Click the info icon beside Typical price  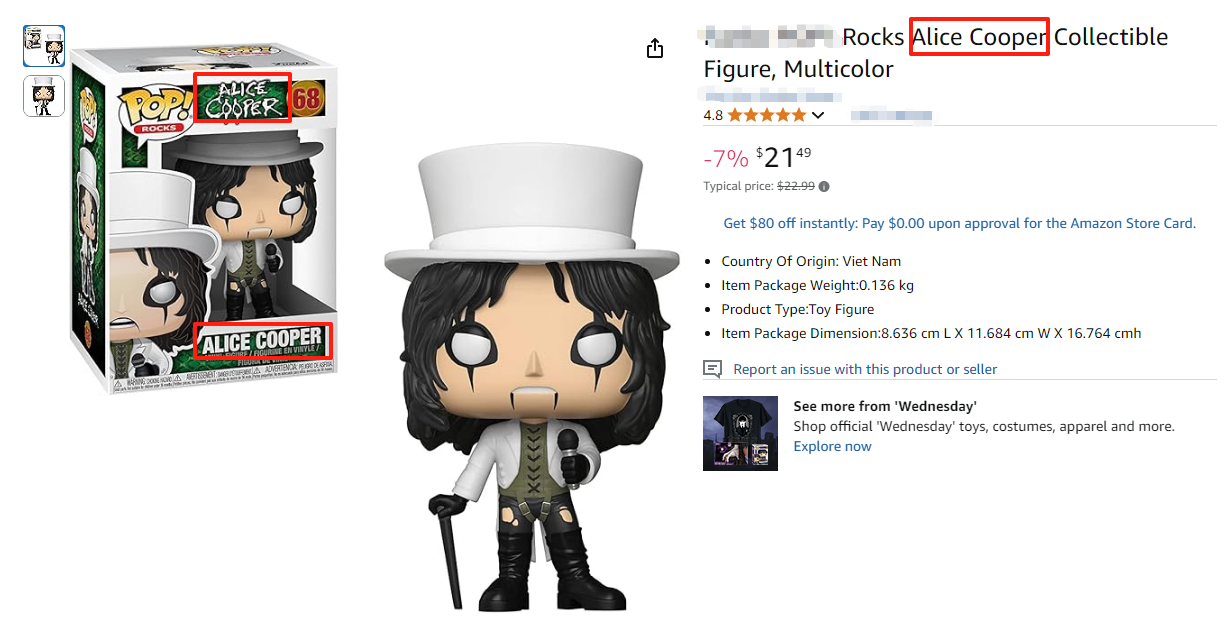pos(824,186)
